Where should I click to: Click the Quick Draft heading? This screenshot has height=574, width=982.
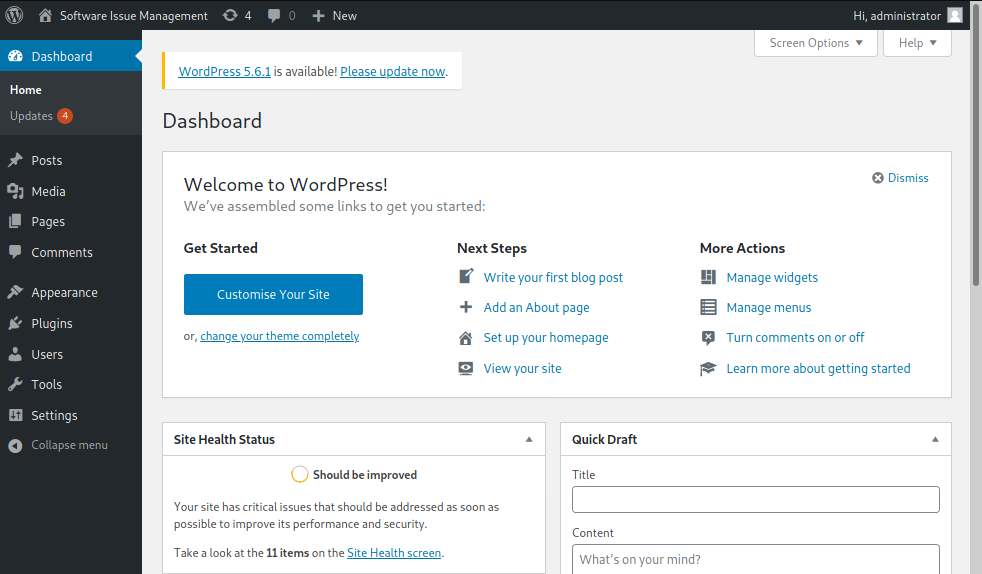click(x=604, y=439)
